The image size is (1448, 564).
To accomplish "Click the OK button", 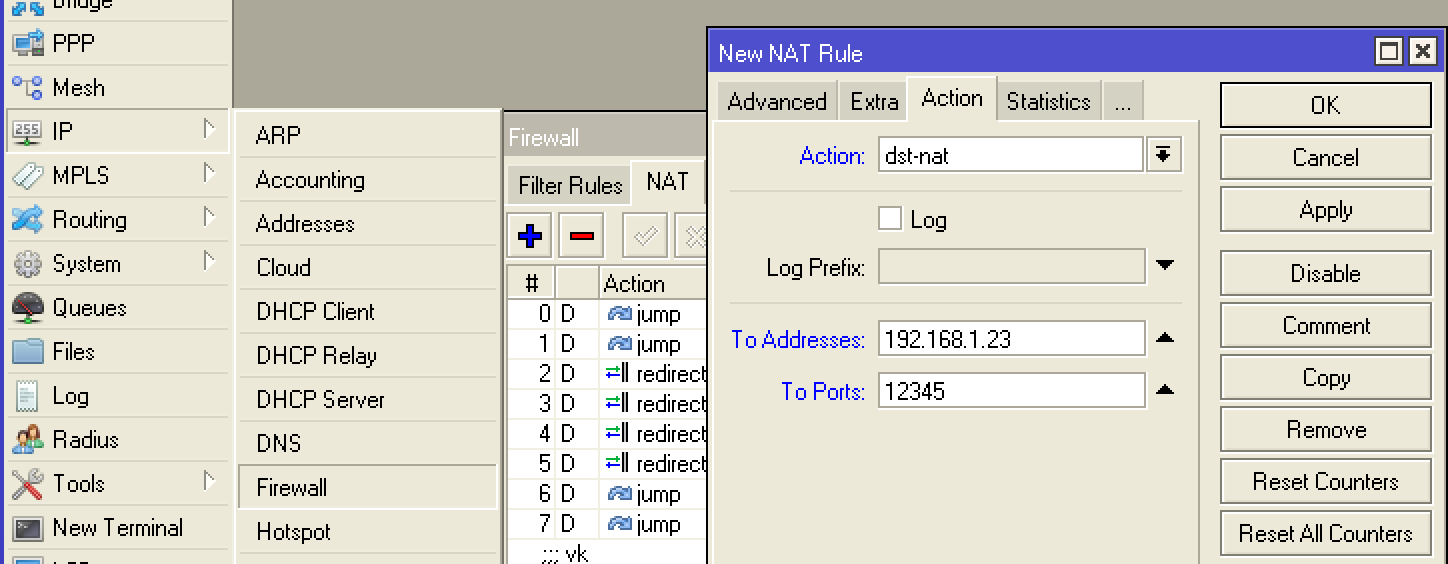I will (1326, 105).
